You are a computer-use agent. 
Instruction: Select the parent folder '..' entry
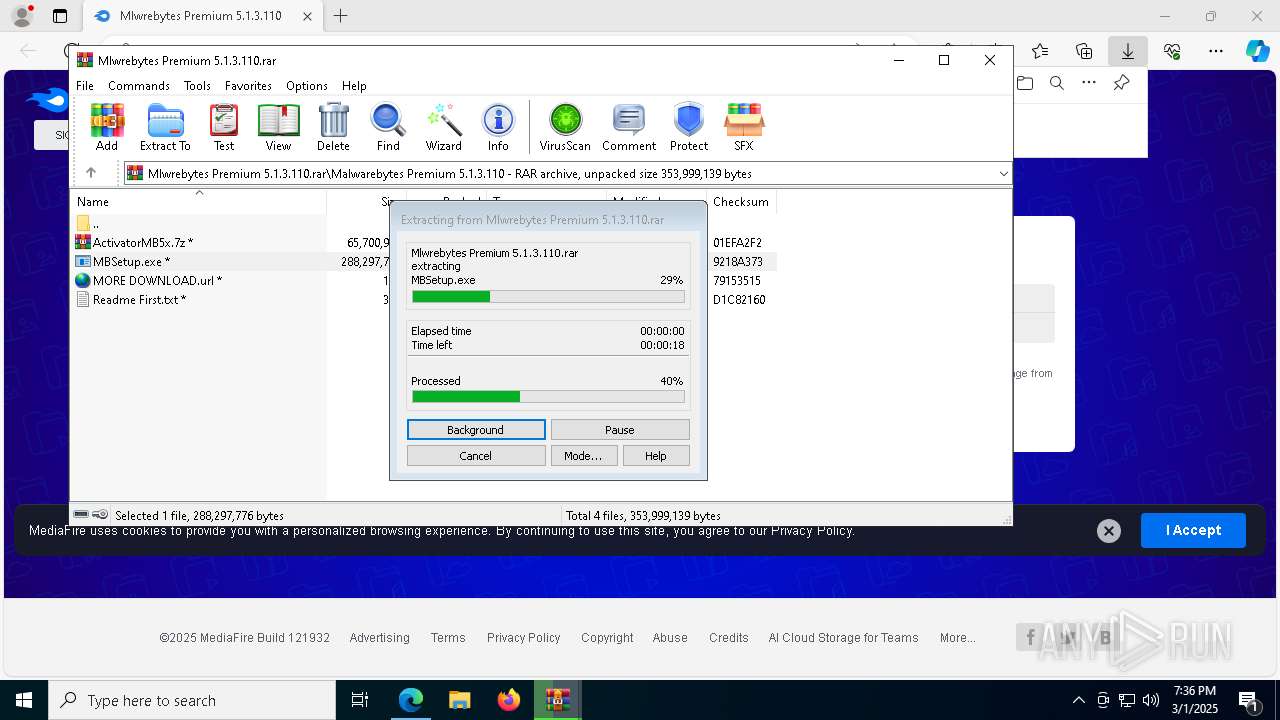tap(87, 224)
